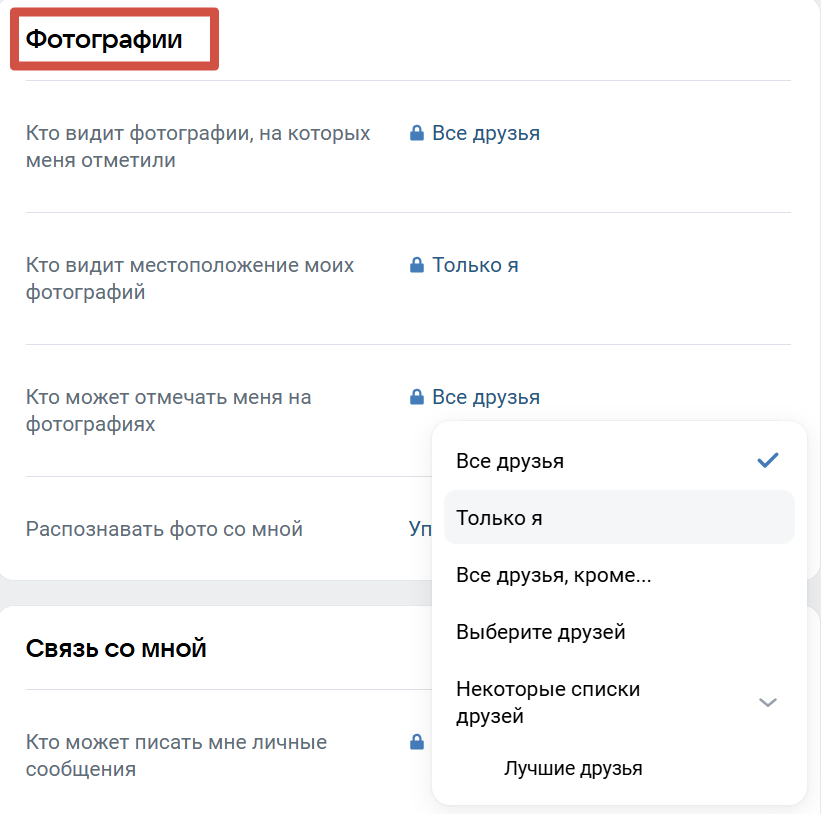Viewport: 821px width, 814px height.
Task: Choose "Выберите друзей" from the menu
Action: click(540, 632)
